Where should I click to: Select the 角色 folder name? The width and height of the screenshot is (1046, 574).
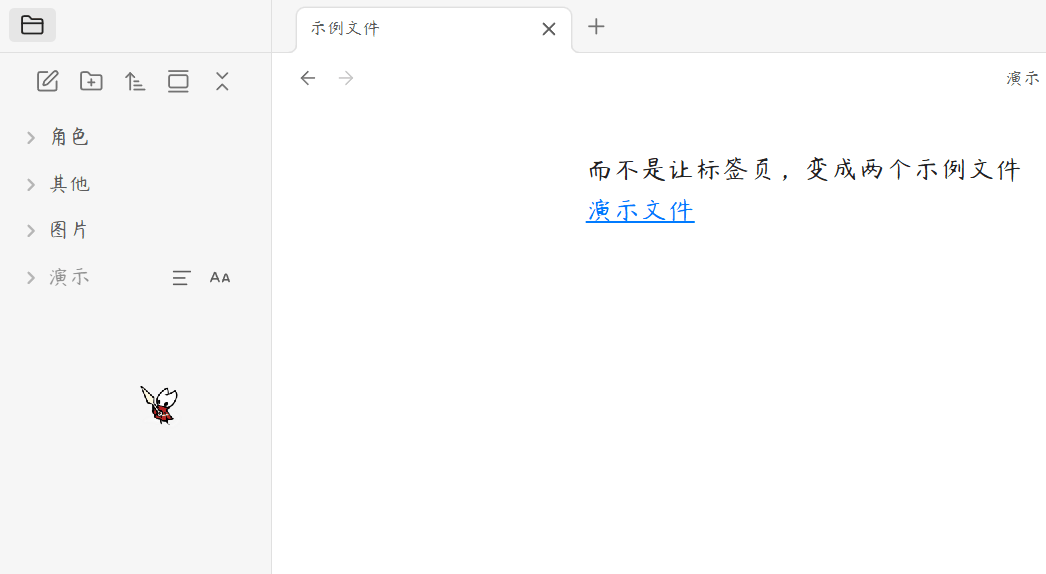point(69,137)
